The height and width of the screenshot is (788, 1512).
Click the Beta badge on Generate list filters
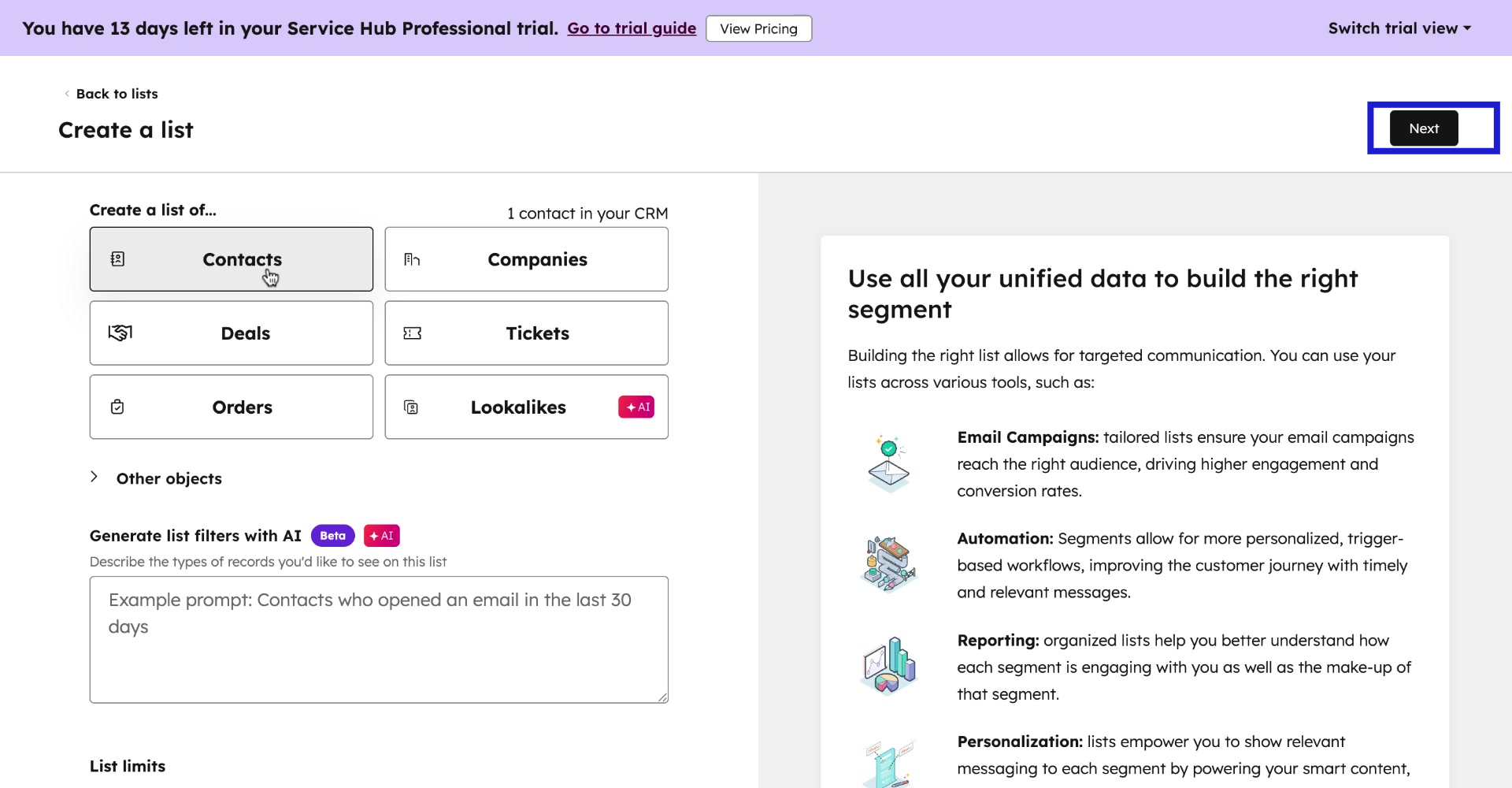pyautogui.click(x=332, y=535)
